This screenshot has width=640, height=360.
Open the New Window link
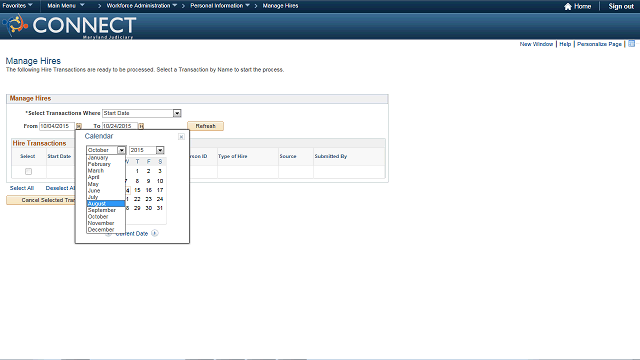click(536, 44)
